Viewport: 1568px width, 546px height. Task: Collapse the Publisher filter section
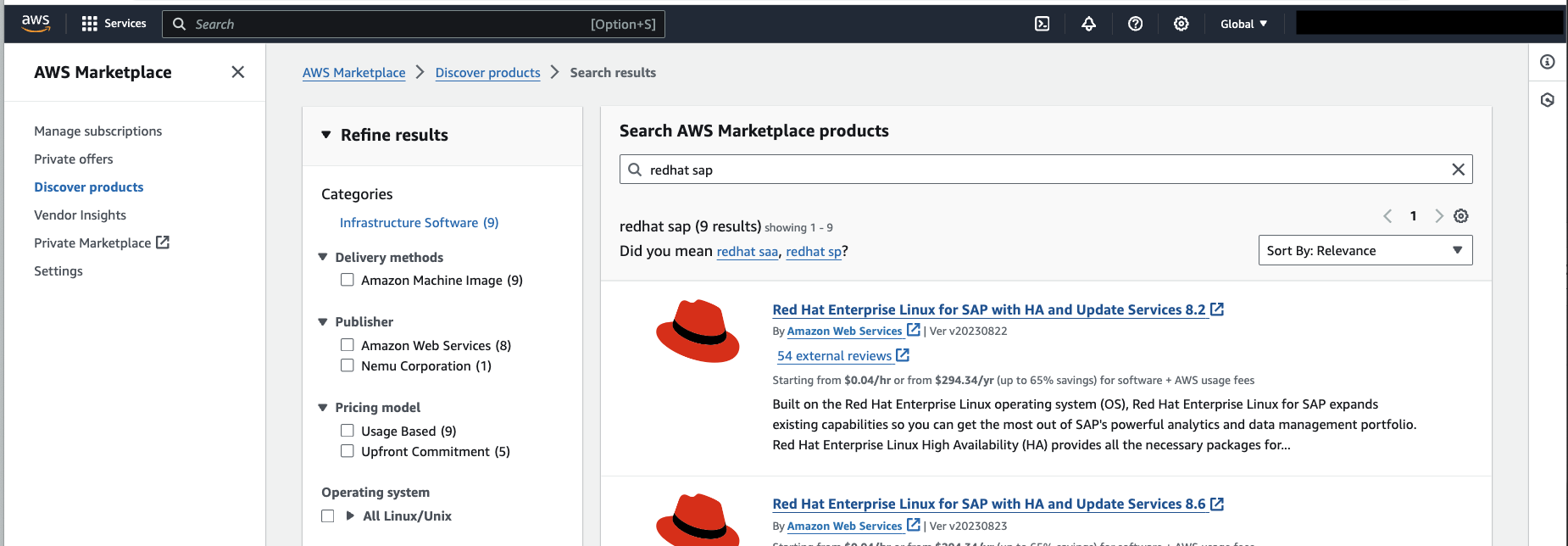click(x=323, y=321)
